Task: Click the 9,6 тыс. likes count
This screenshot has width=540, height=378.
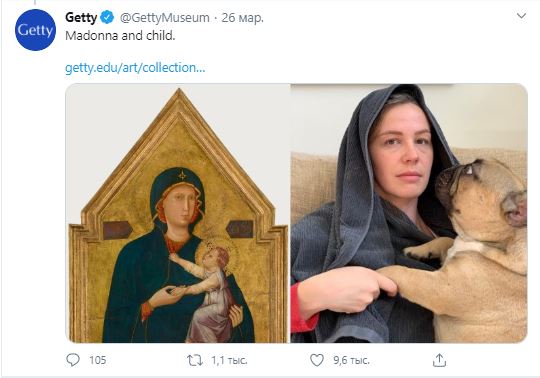Action: click(x=351, y=360)
